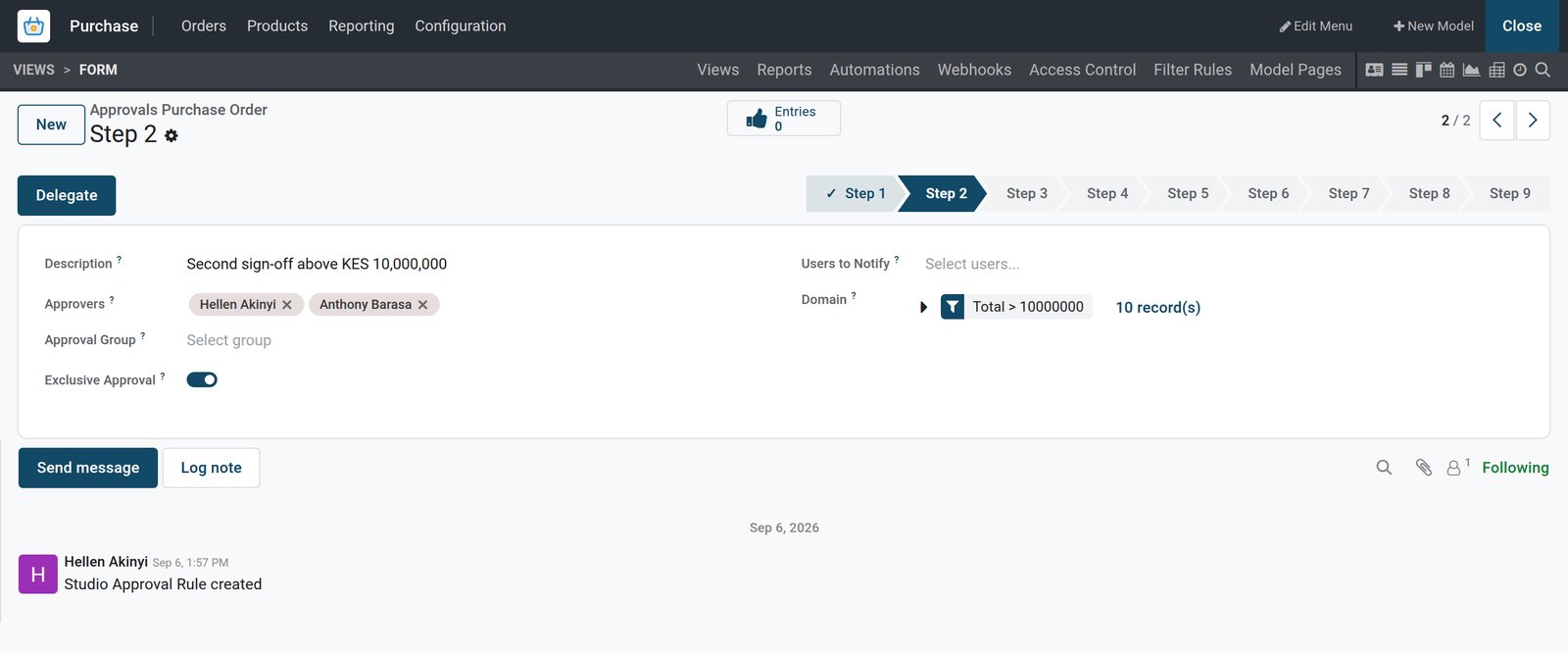Open the Reporting menu
Screen dimensions: 1568x653
tap(362, 26)
